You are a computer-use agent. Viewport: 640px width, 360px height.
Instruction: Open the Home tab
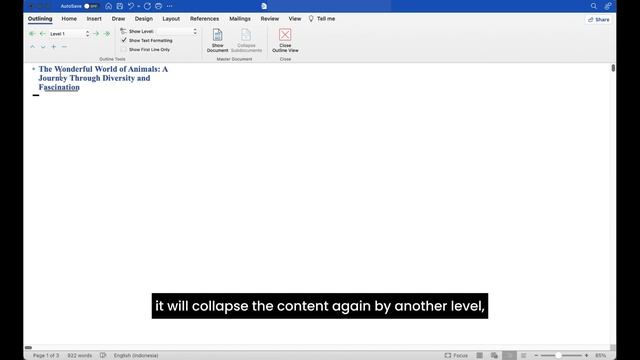pos(69,19)
